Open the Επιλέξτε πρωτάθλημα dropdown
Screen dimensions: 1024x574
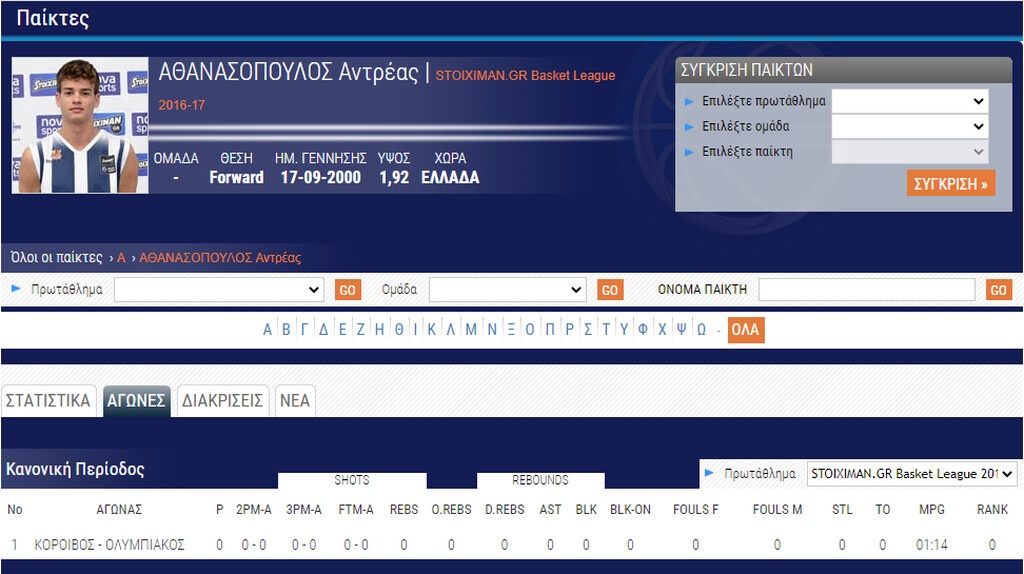(909, 101)
